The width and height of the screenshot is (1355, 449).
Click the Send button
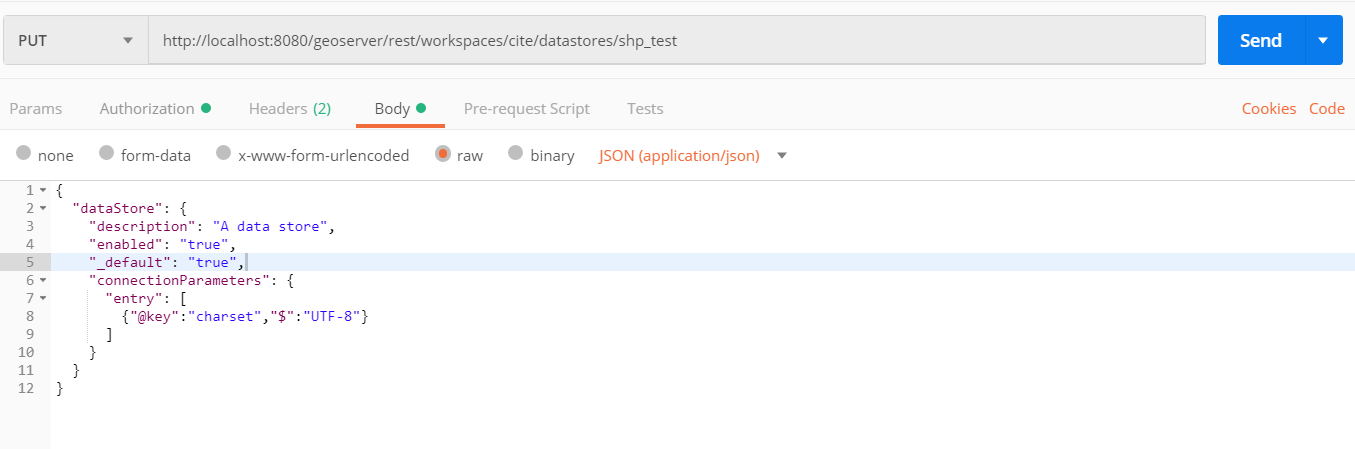pos(1260,41)
